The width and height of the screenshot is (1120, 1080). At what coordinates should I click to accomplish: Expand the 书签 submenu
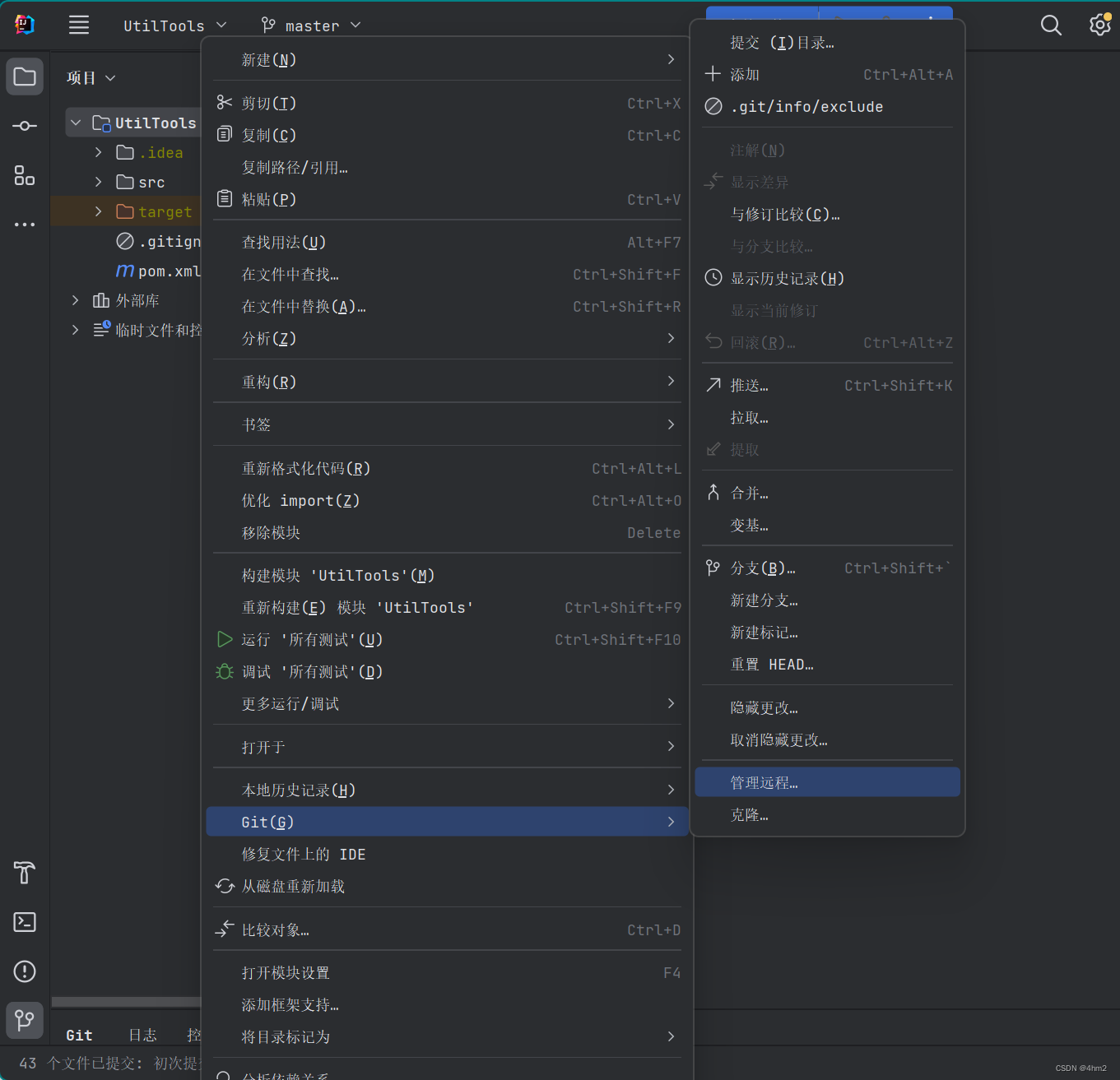coord(447,424)
